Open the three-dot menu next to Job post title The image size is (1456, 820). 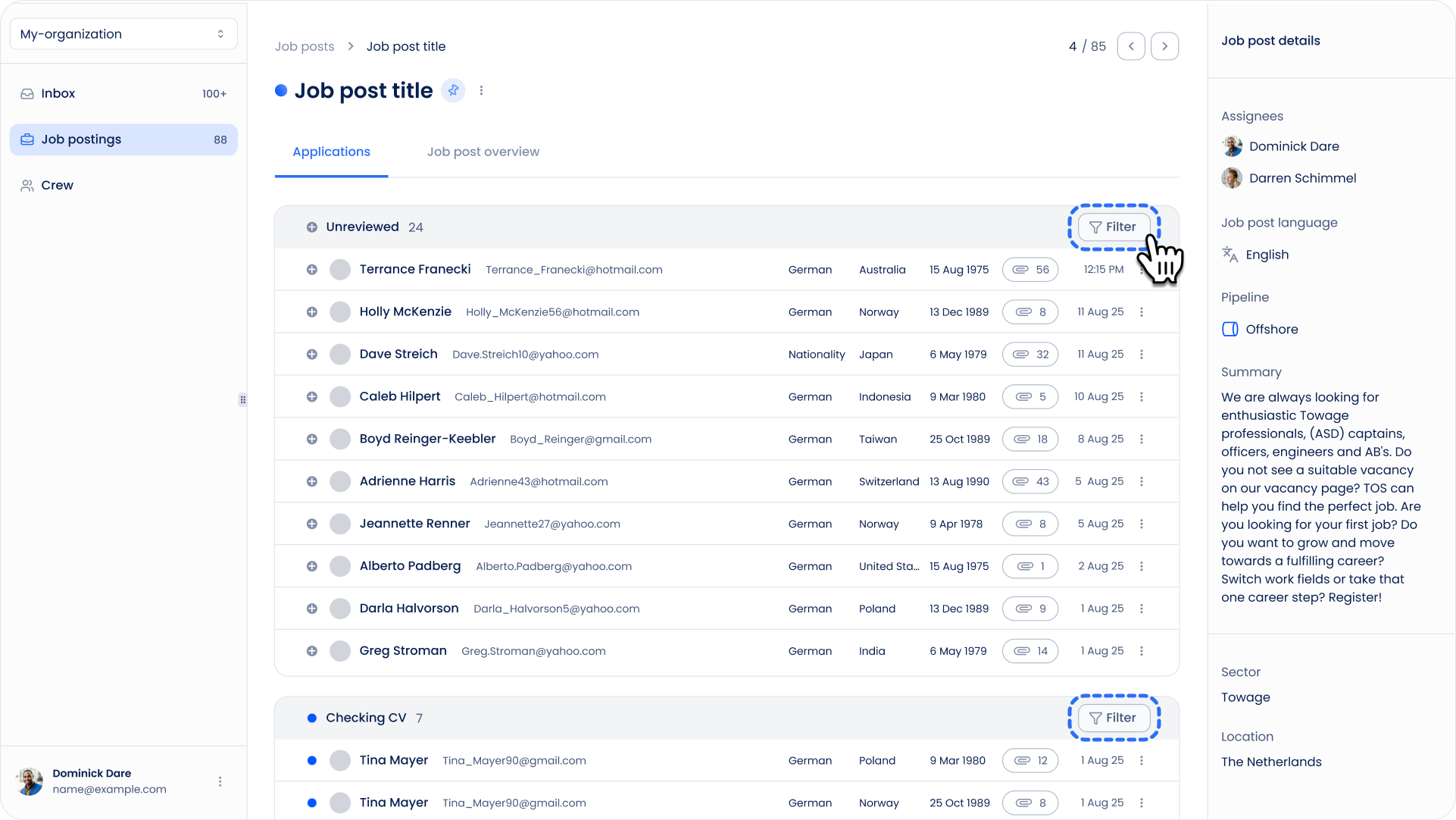click(481, 90)
